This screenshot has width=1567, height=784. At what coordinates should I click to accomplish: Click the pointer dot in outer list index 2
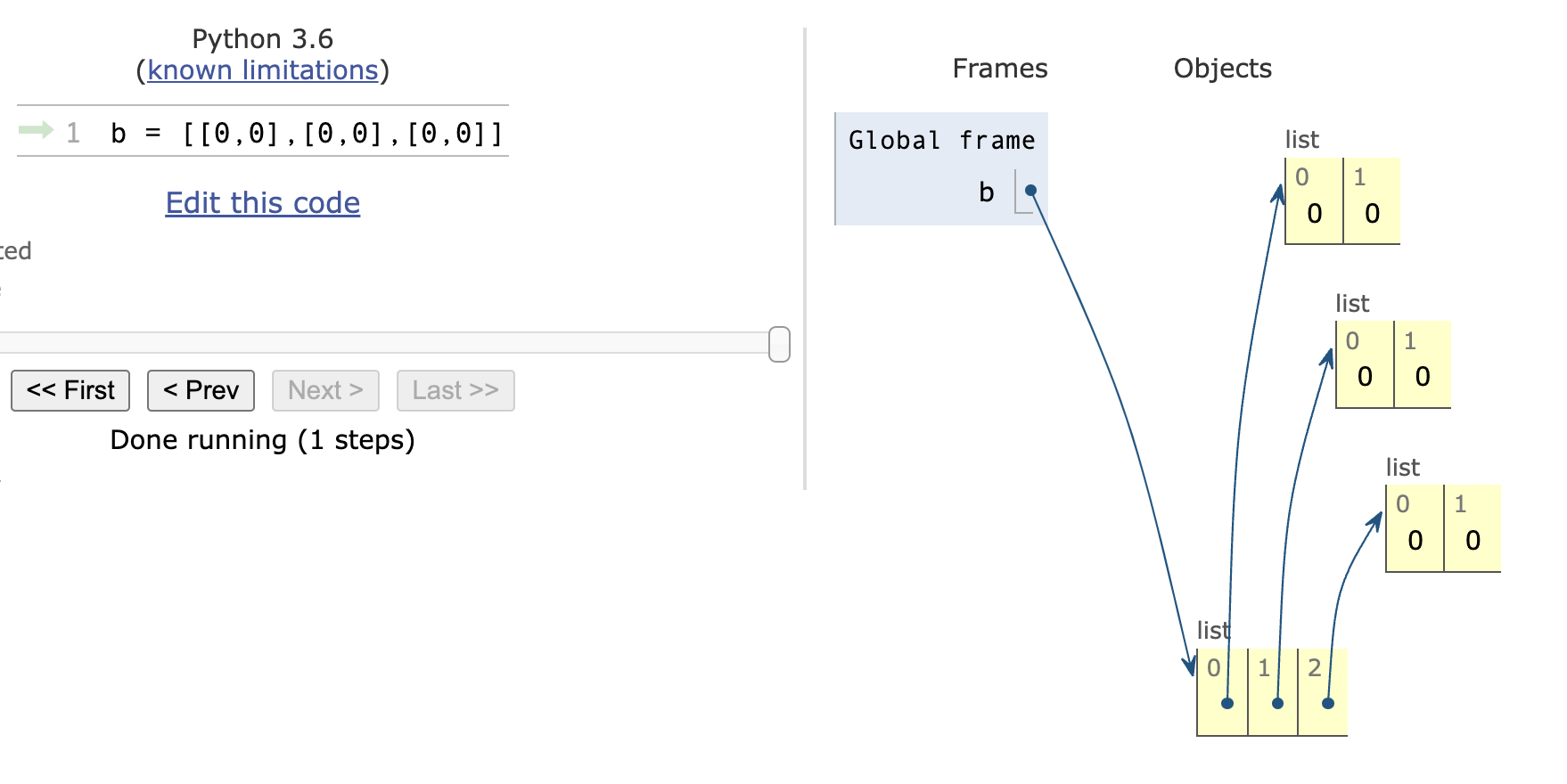(x=1328, y=703)
